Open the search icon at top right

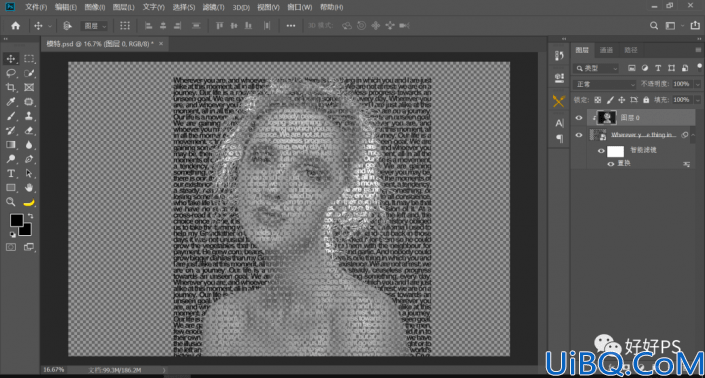point(654,26)
